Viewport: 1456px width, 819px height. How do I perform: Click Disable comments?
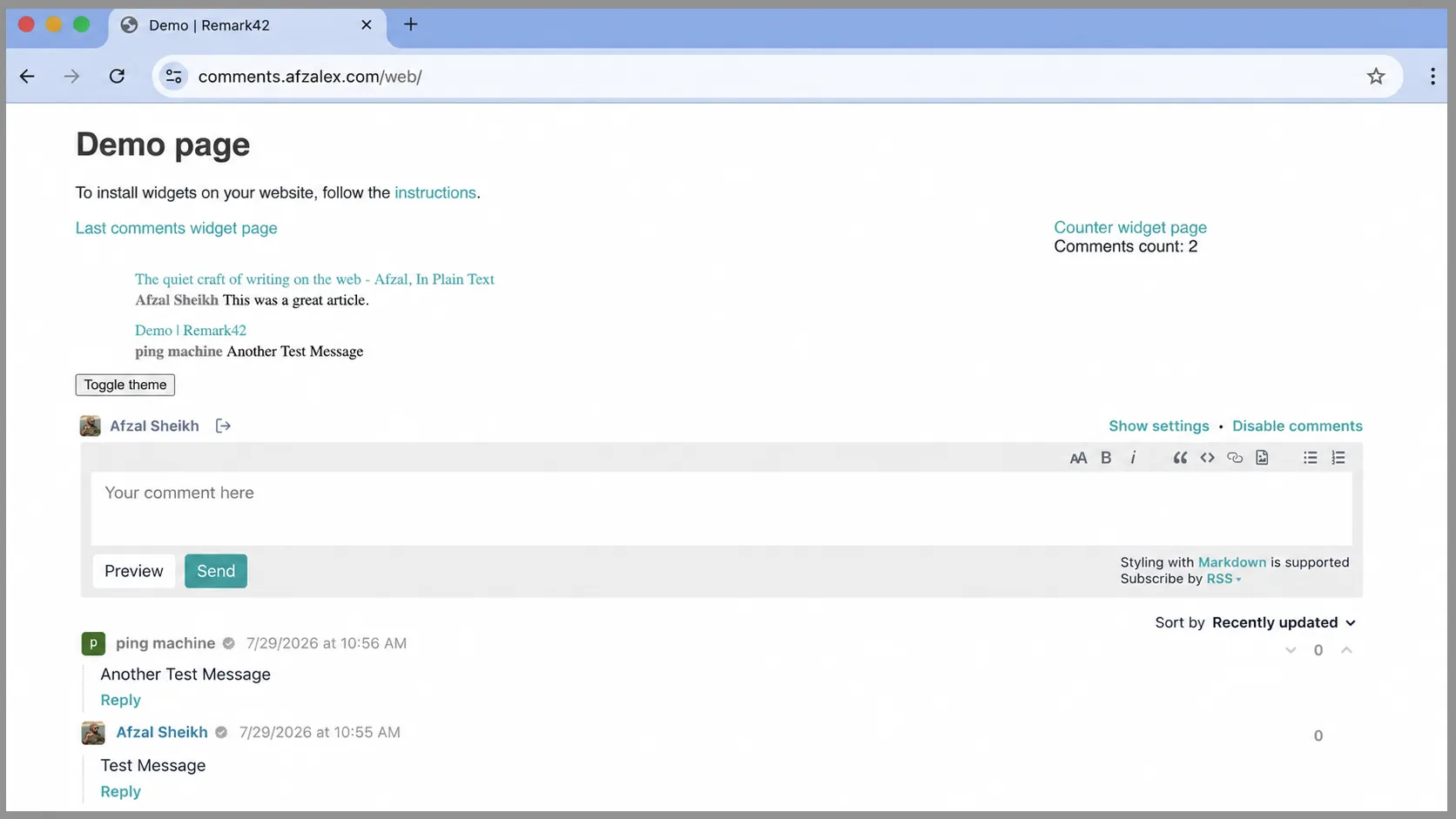[x=1298, y=426]
